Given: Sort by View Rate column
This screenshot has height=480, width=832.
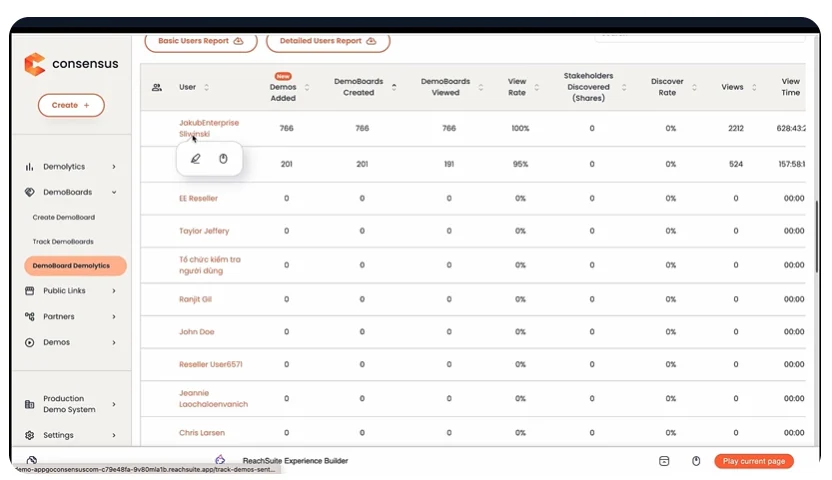Looking at the screenshot, I should pyautogui.click(x=536, y=87).
